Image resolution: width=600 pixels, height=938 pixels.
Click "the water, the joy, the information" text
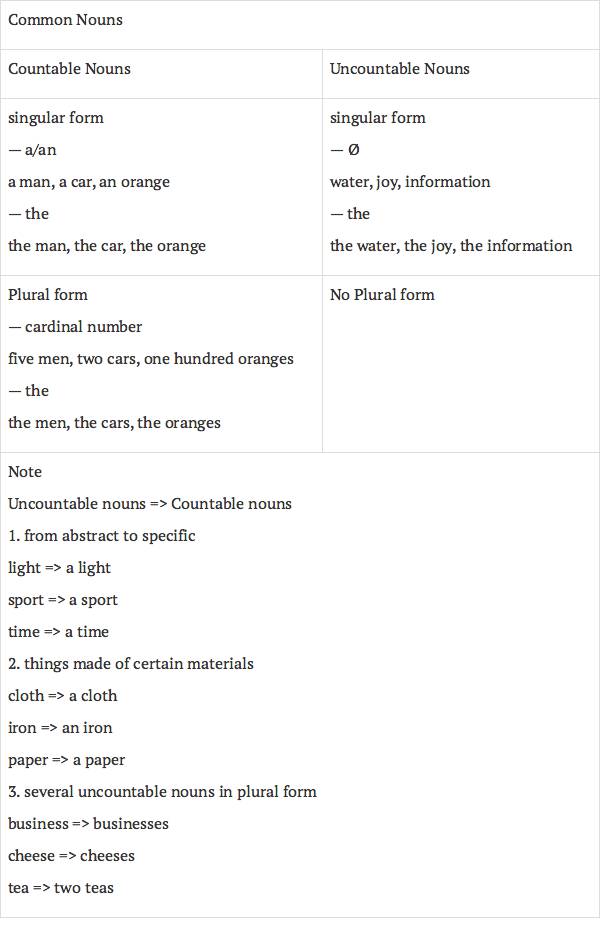pos(451,246)
